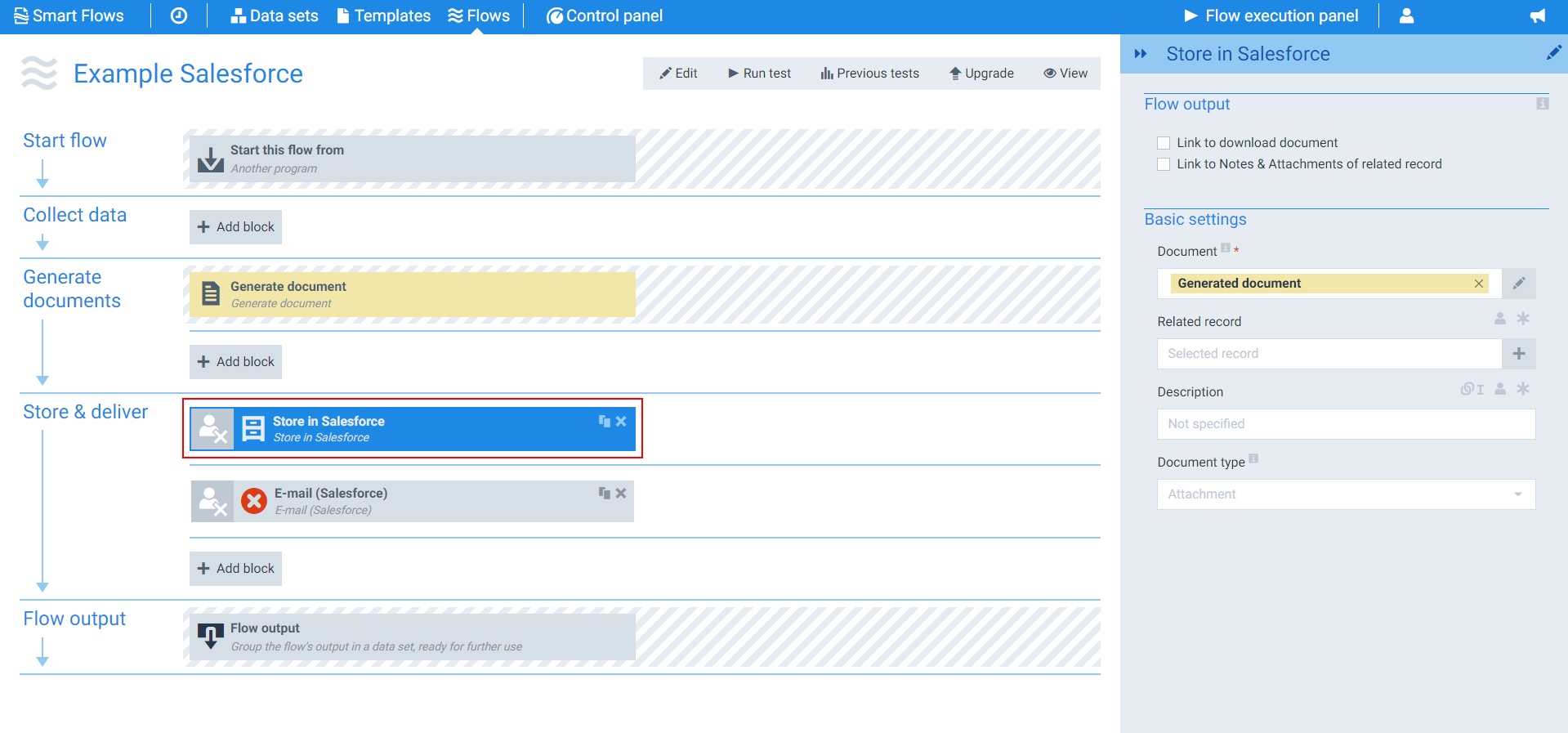Click the Run test button
The image size is (1568, 733).
click(759, 74)
